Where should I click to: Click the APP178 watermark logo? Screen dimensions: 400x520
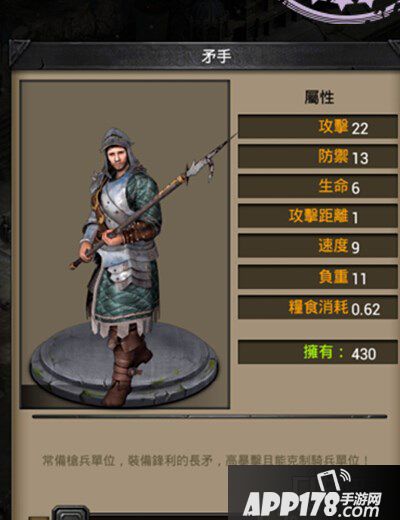[313, 498]
